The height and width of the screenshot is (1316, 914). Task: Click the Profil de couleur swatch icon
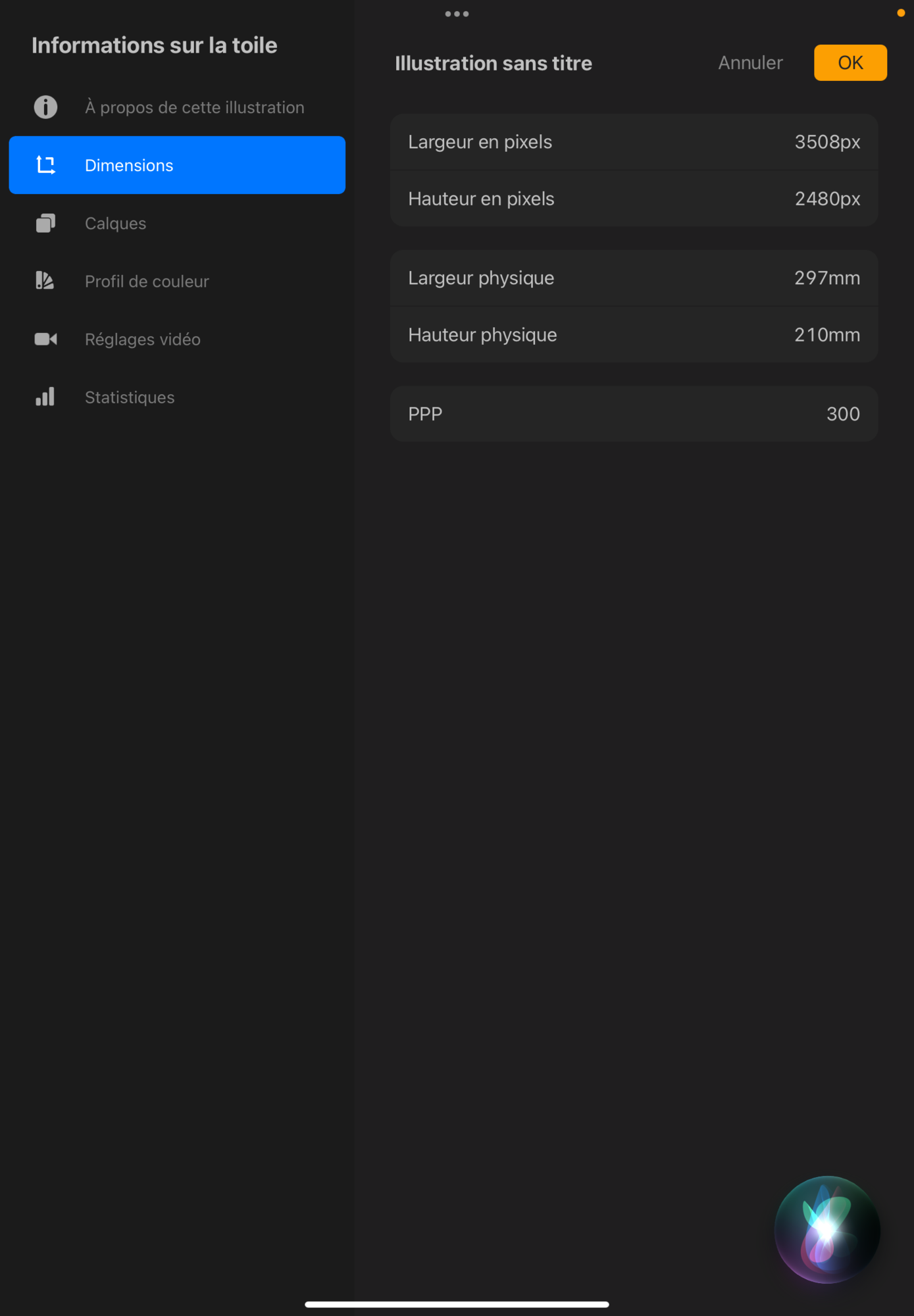click(45, 281)
